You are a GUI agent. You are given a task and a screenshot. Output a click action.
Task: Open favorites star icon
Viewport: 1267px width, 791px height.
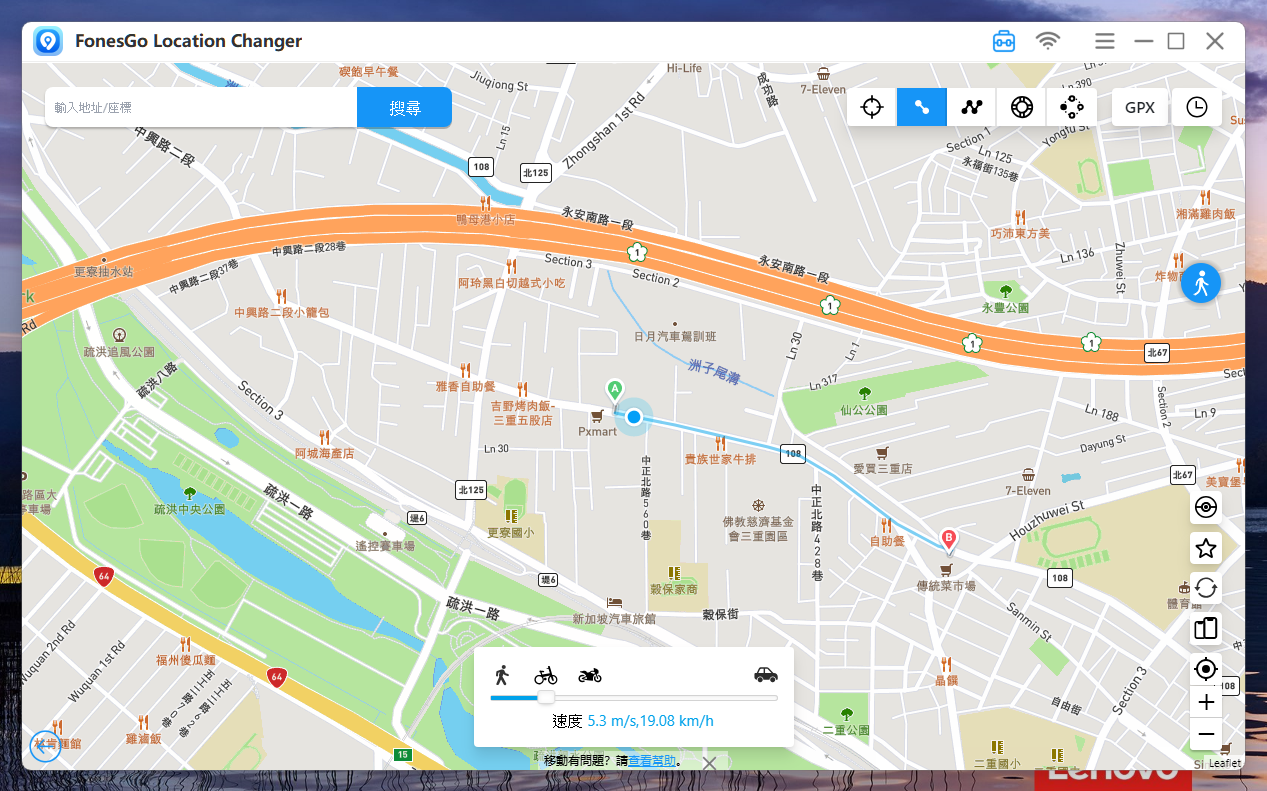1206,548
